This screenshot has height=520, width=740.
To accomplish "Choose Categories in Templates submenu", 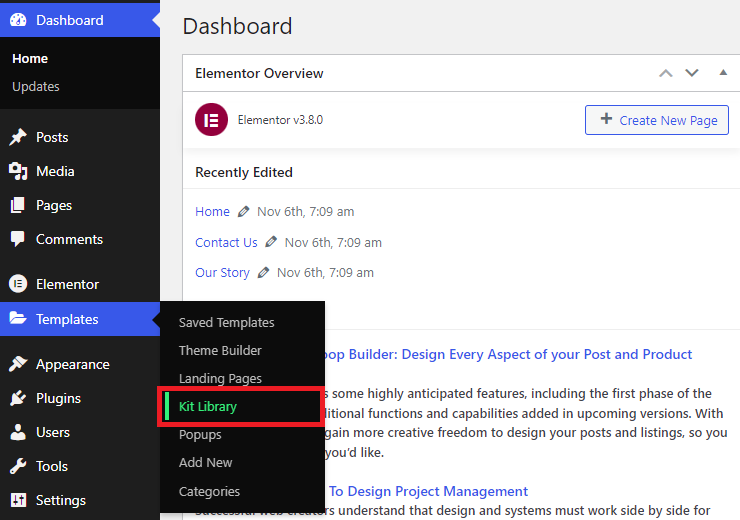I will click(x=209, y=492).
